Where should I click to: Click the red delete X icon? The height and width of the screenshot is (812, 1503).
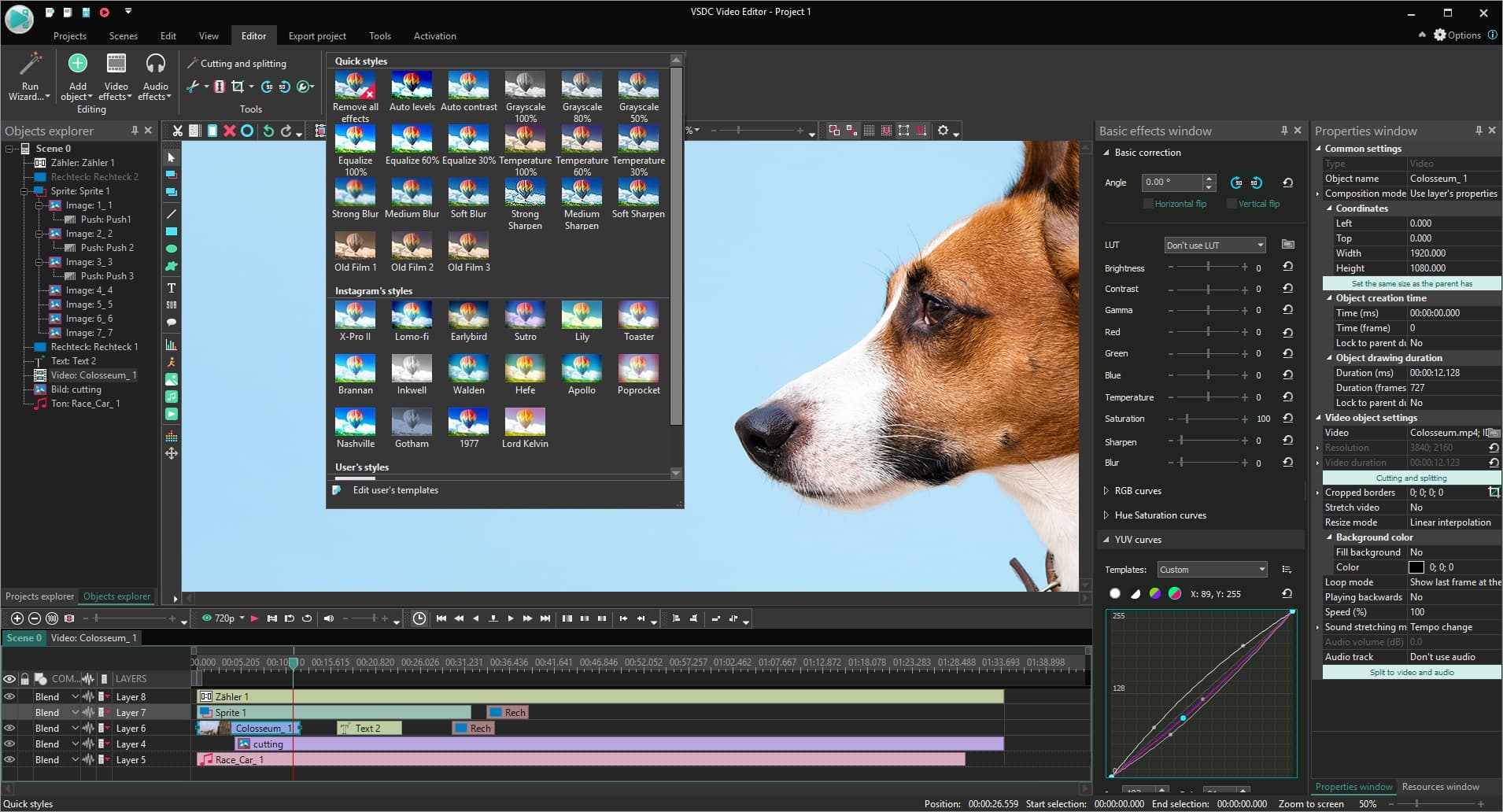click(x=230, y=131)
